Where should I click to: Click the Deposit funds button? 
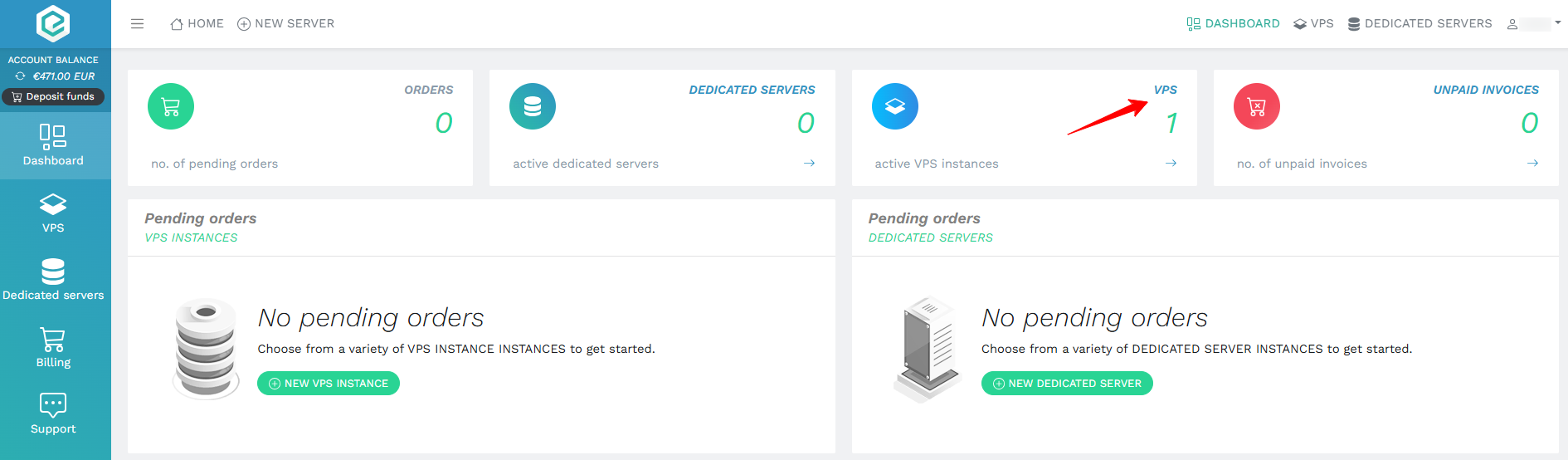click(53, 96)
